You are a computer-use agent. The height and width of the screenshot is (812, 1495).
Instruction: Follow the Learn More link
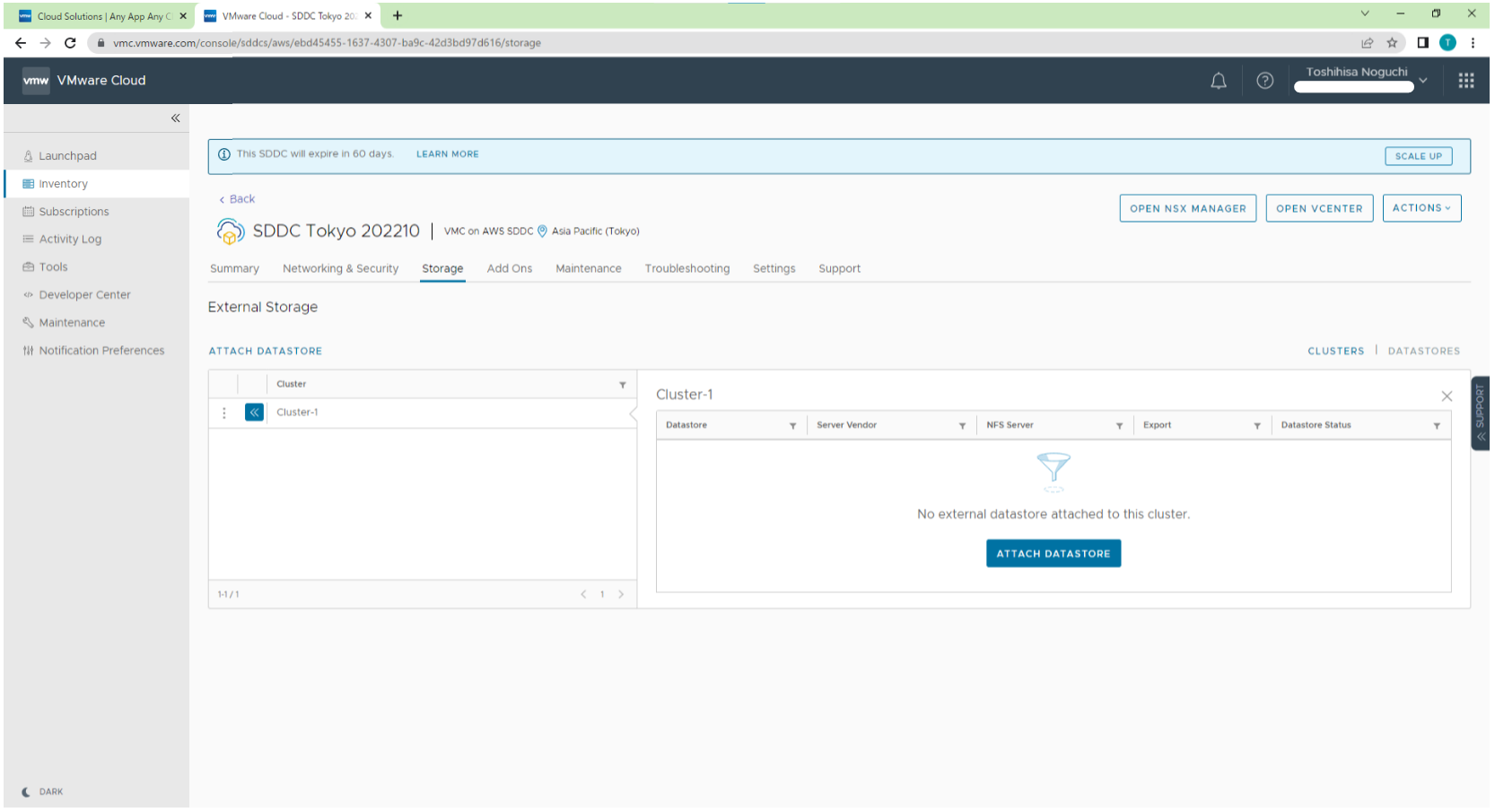448,154
